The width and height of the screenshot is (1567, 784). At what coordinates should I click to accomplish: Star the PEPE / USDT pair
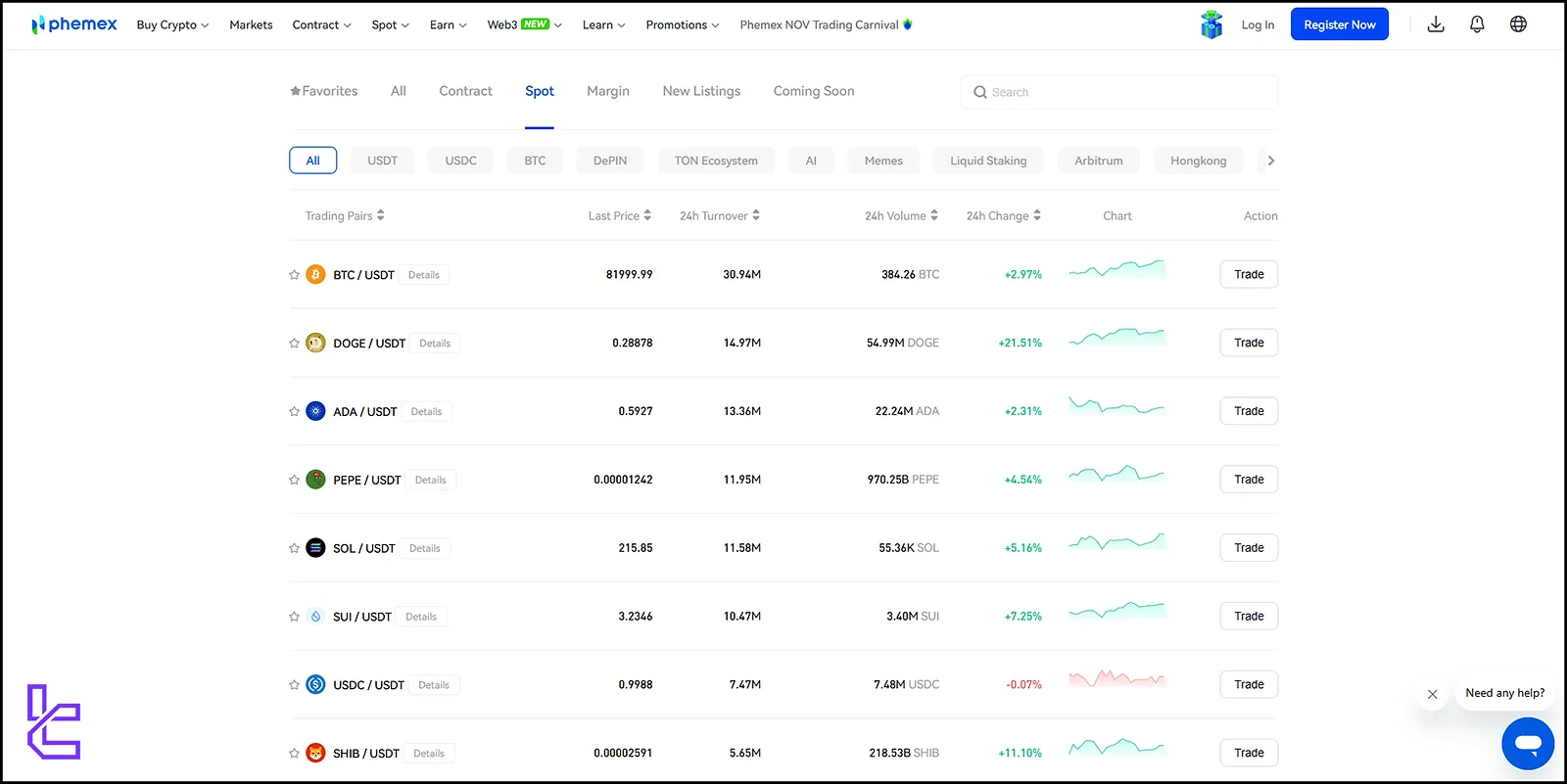294,481
